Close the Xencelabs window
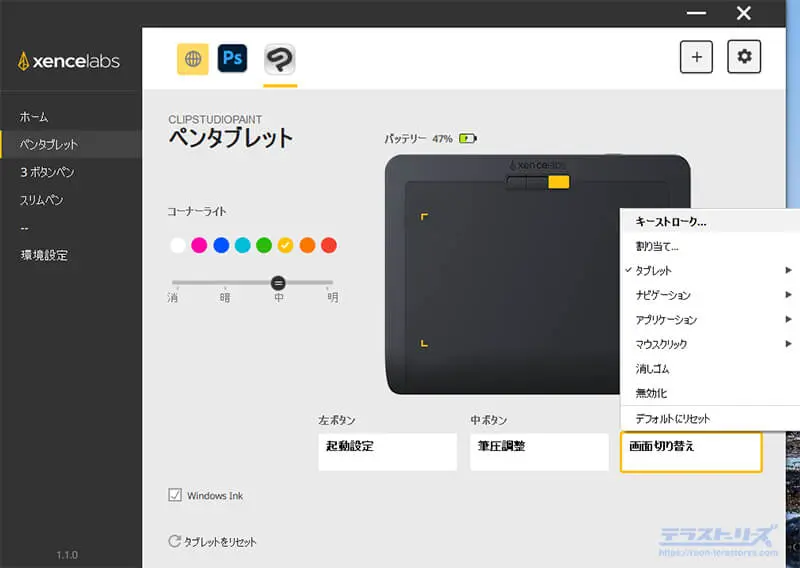Image resolution: width=800 pixels, height=568 pixels. 743,13
